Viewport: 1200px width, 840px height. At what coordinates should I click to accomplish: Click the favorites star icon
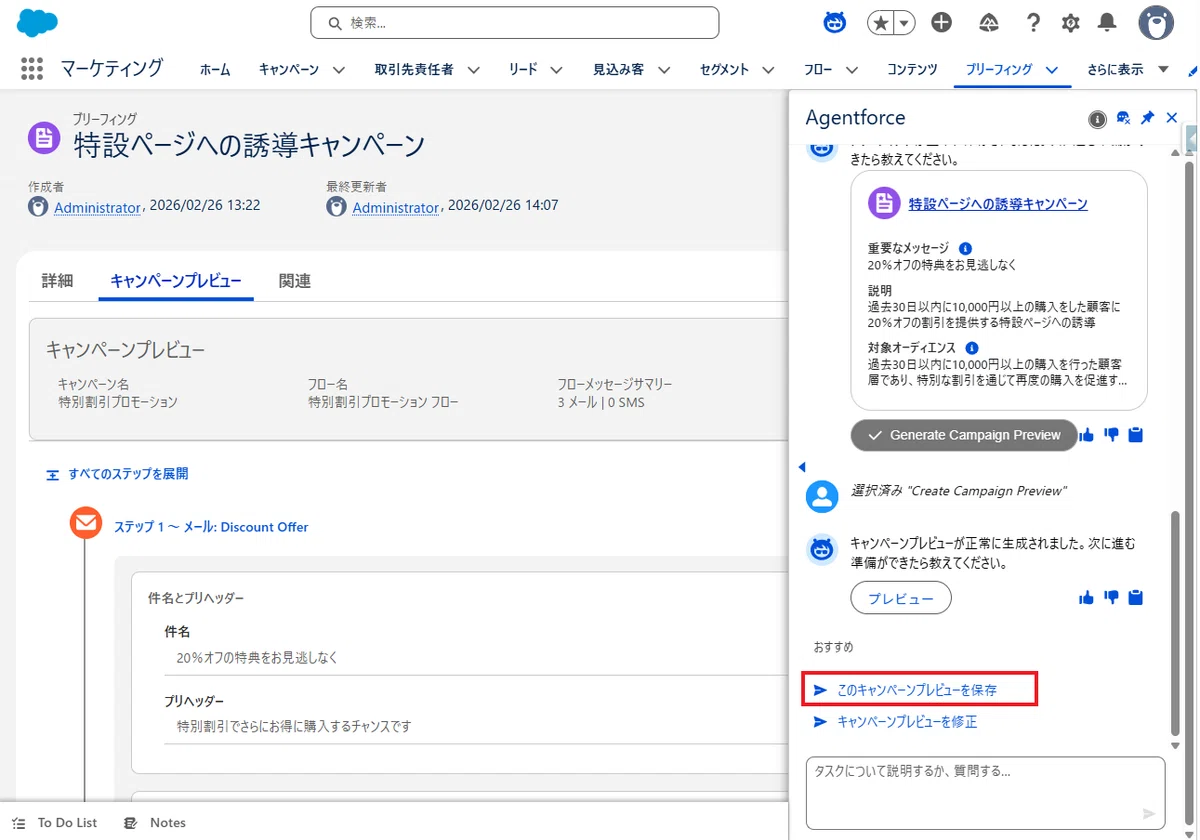[881, 23]
